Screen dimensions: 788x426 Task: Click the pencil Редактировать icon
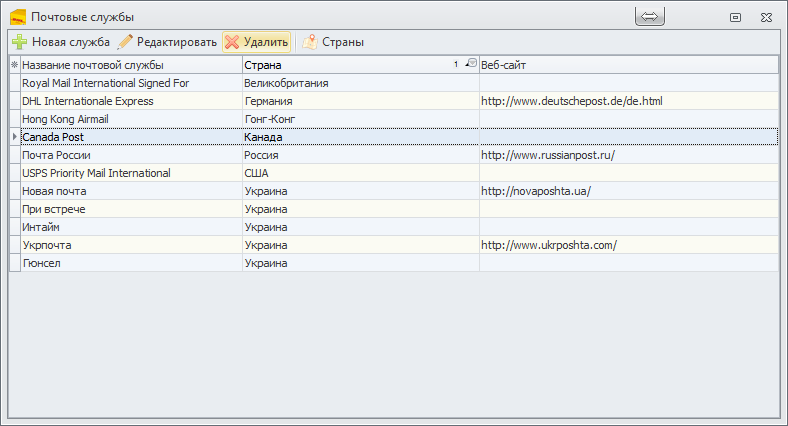(125, 42)
